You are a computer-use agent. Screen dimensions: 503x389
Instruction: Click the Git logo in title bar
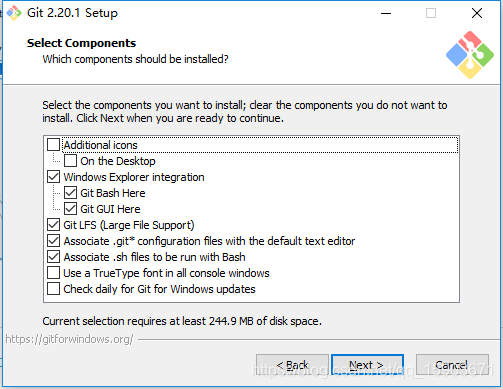point(14,13)
